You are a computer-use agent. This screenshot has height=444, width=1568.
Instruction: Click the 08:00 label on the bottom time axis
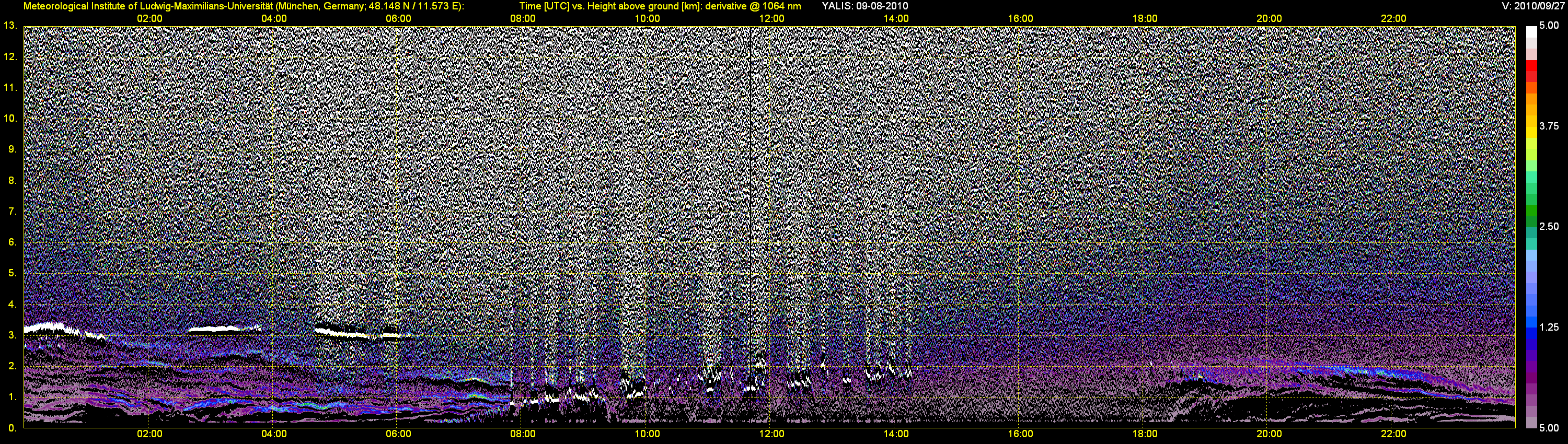pyautogui.click(x=523, y=434)
